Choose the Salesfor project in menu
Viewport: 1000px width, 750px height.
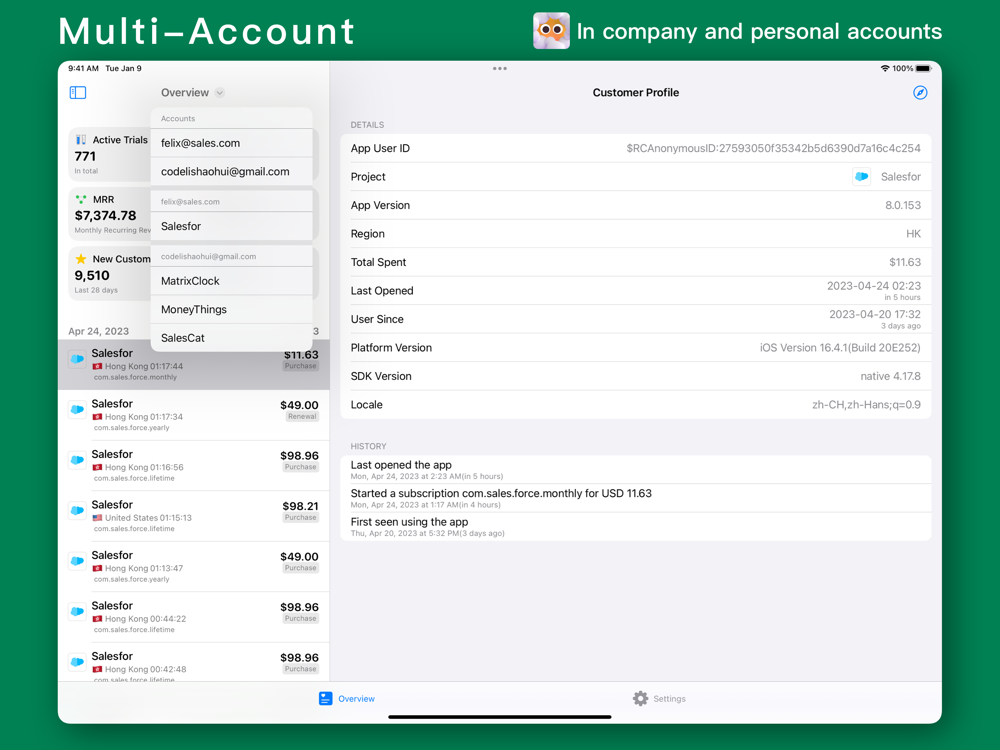coord(232,226)
